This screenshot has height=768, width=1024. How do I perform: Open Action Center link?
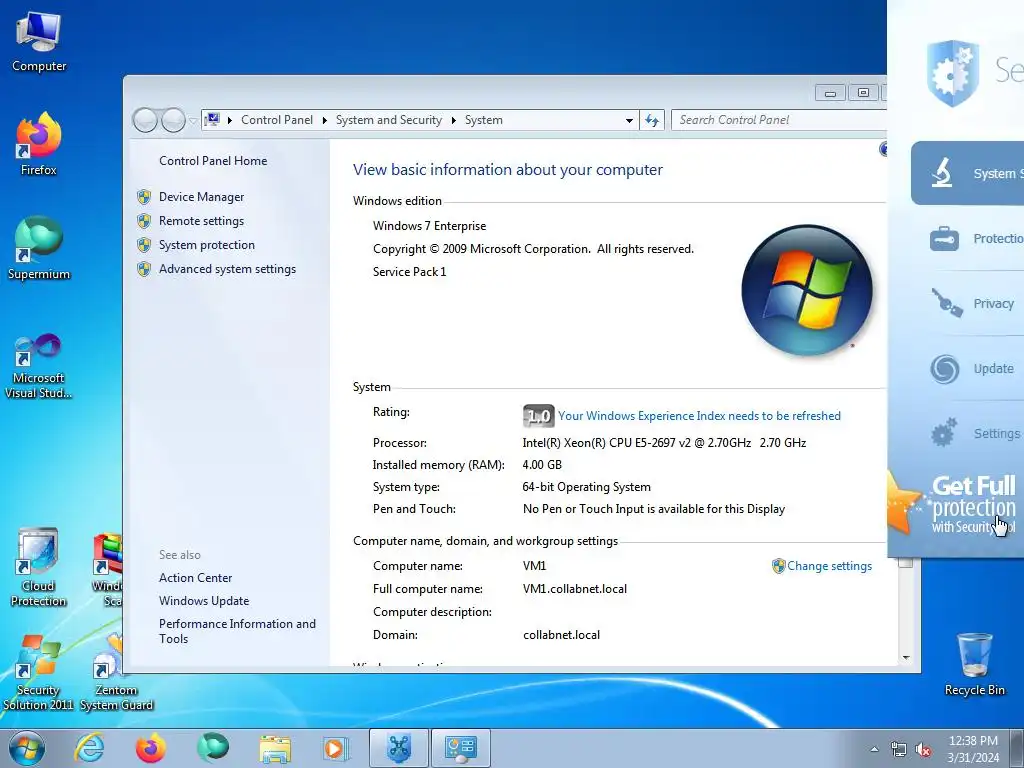click(195, 578)
